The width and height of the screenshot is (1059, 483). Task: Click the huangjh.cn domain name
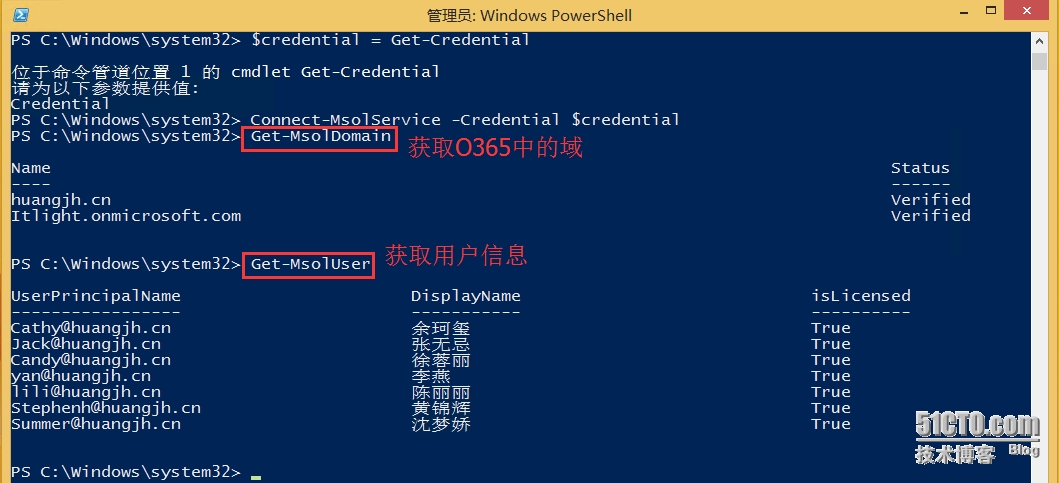pos(61,200)
